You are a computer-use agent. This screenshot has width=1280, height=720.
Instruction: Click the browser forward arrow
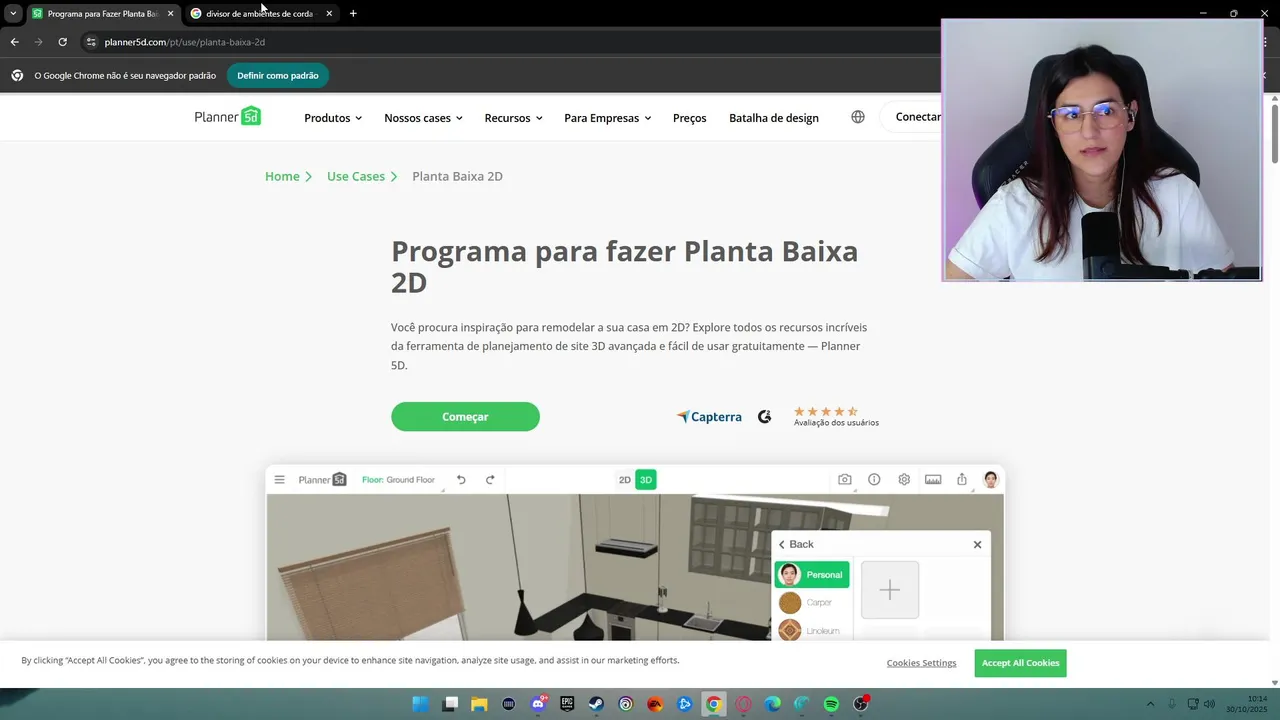point(38,42)
